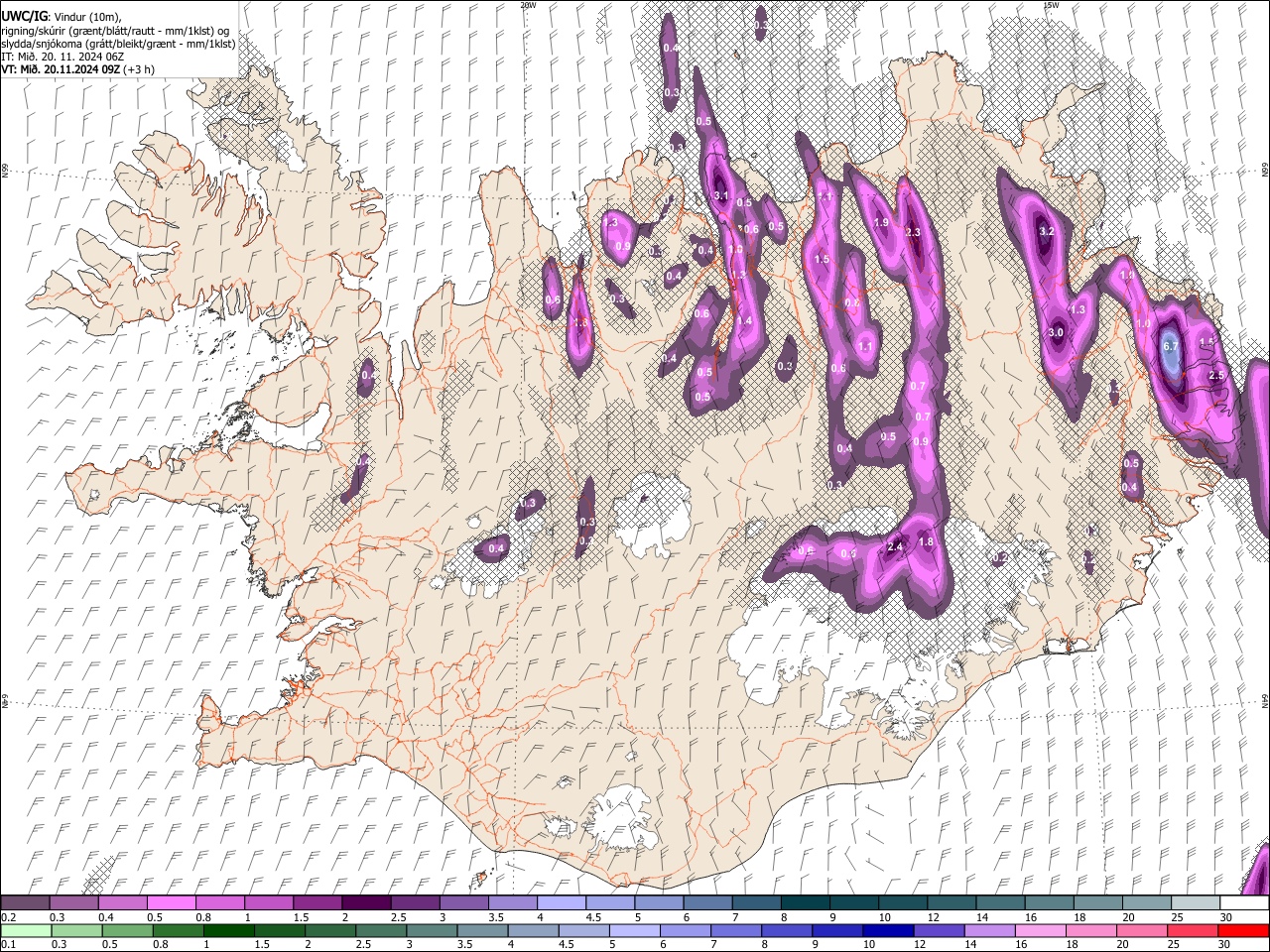Viewport: 1270px width, 952px height.
Task: Click the 6.7 precipitation value on the map
Action: point(1170,346)
